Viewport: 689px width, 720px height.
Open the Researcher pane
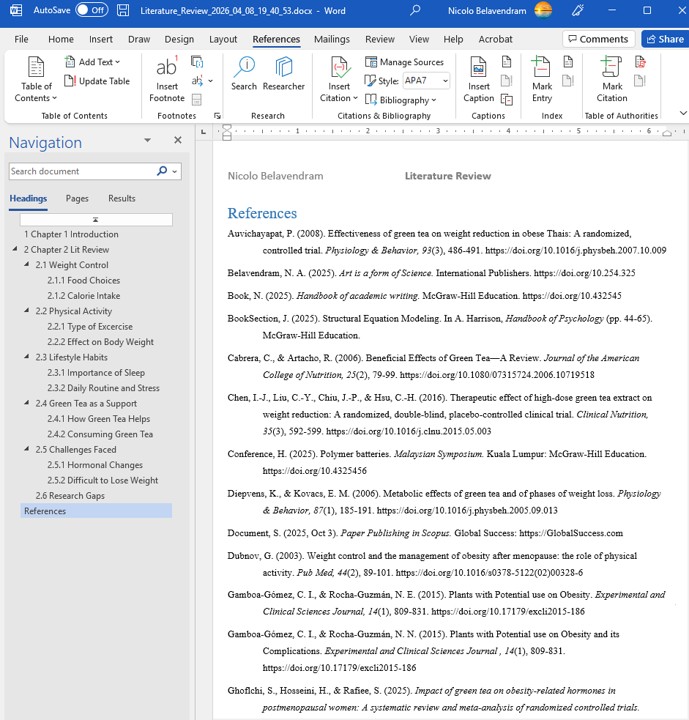tap(283, 73)
